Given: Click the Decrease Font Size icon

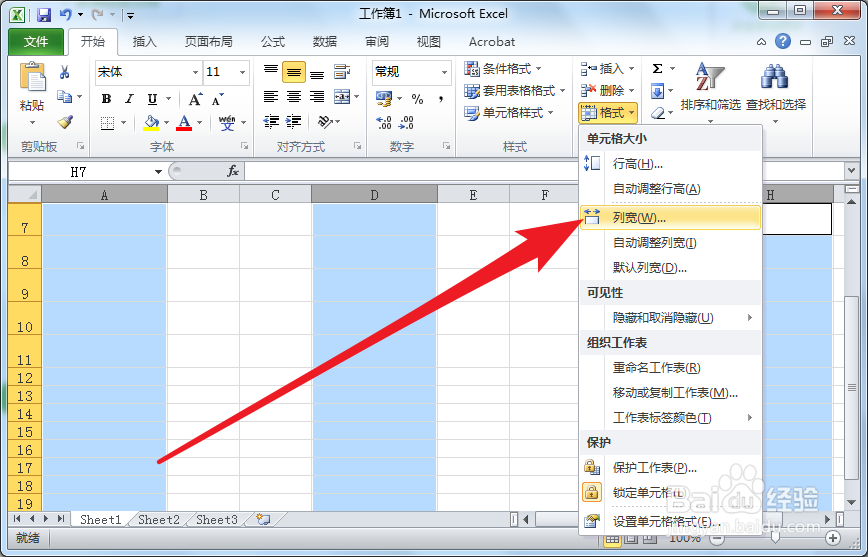Looking at the screenshot, I should pyautogui.click(x=218, y=99).
